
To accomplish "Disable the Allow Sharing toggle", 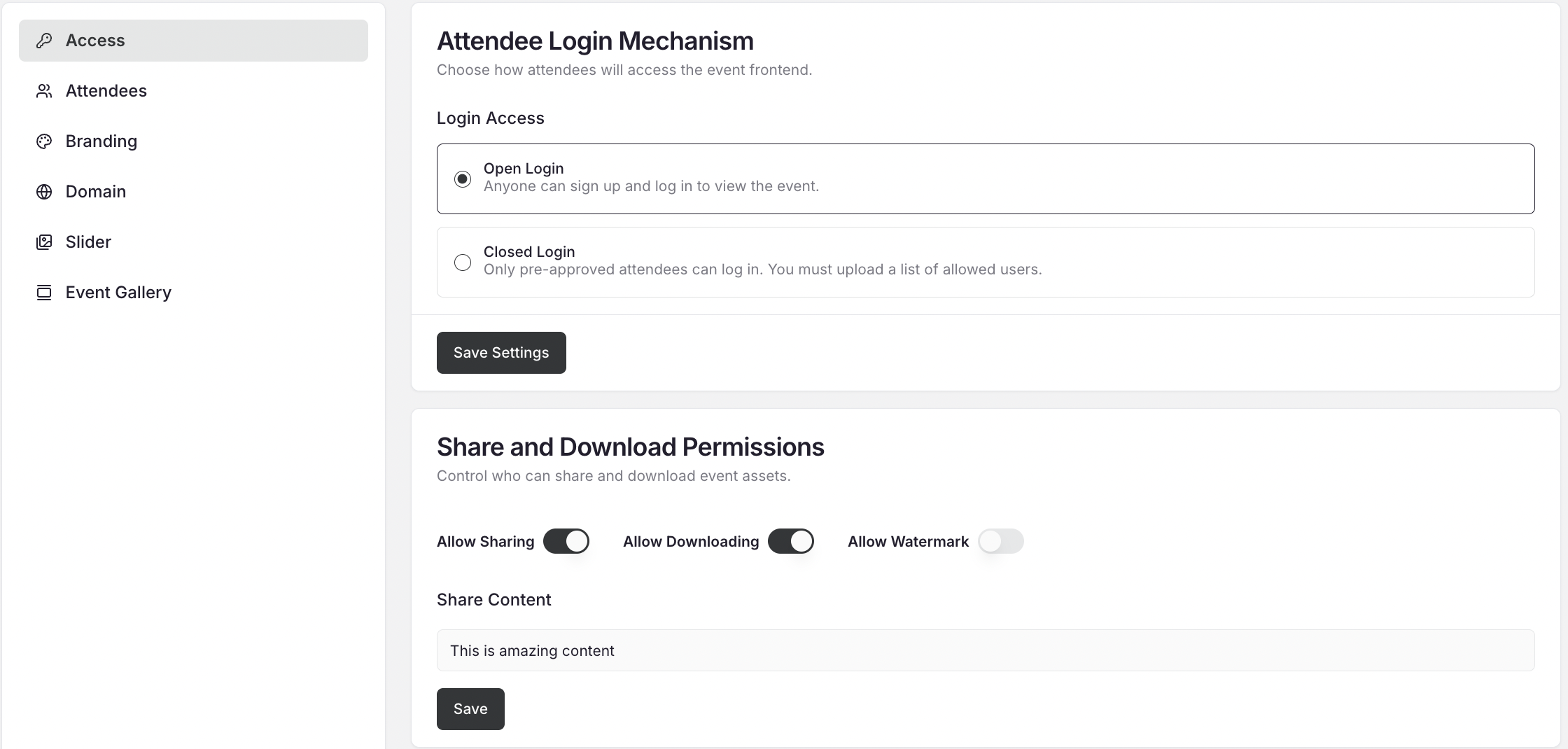I will coord(566,541).
